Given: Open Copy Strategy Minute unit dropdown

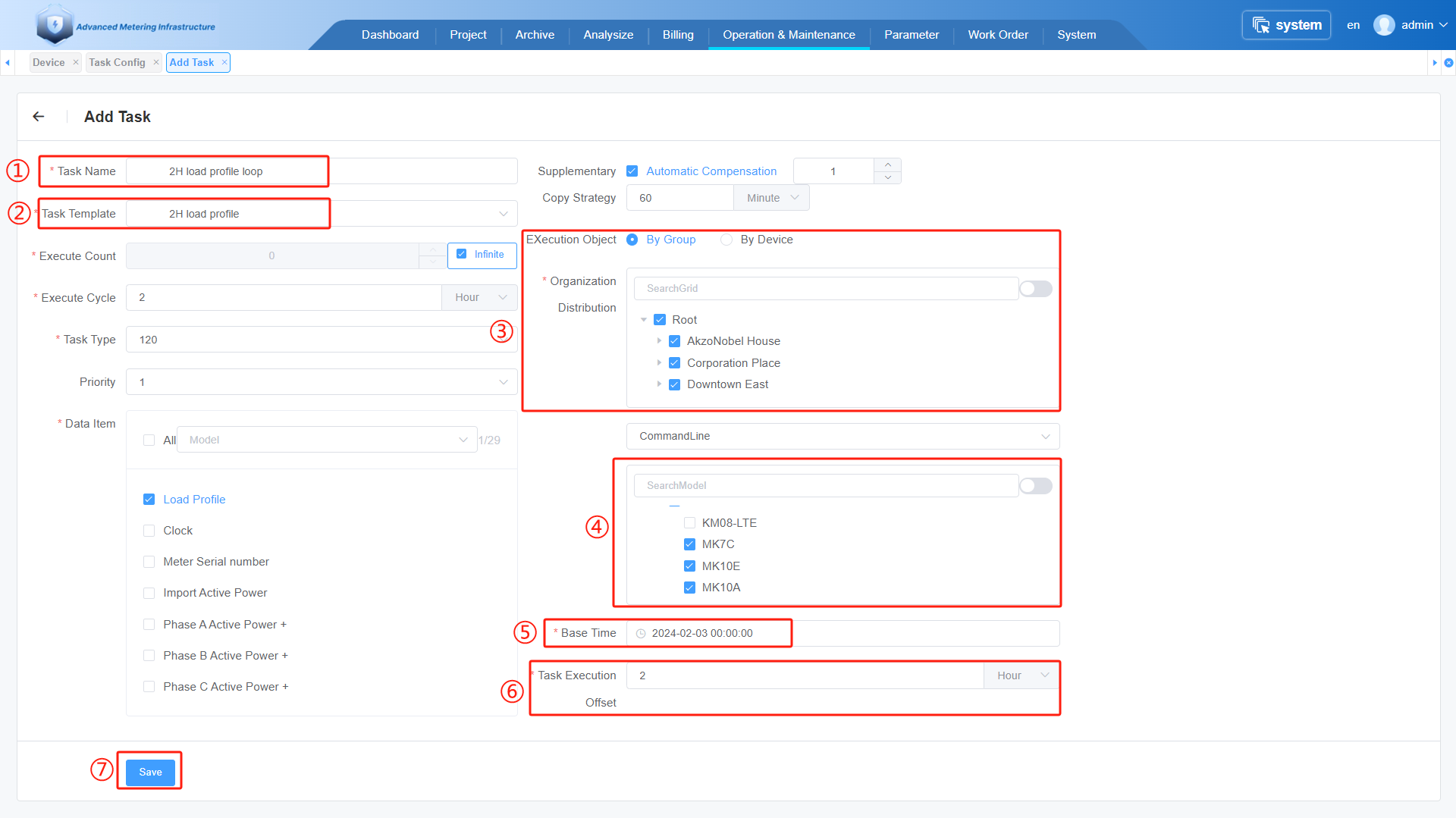Looking at the screenshot, I should [x=771, y=198].
